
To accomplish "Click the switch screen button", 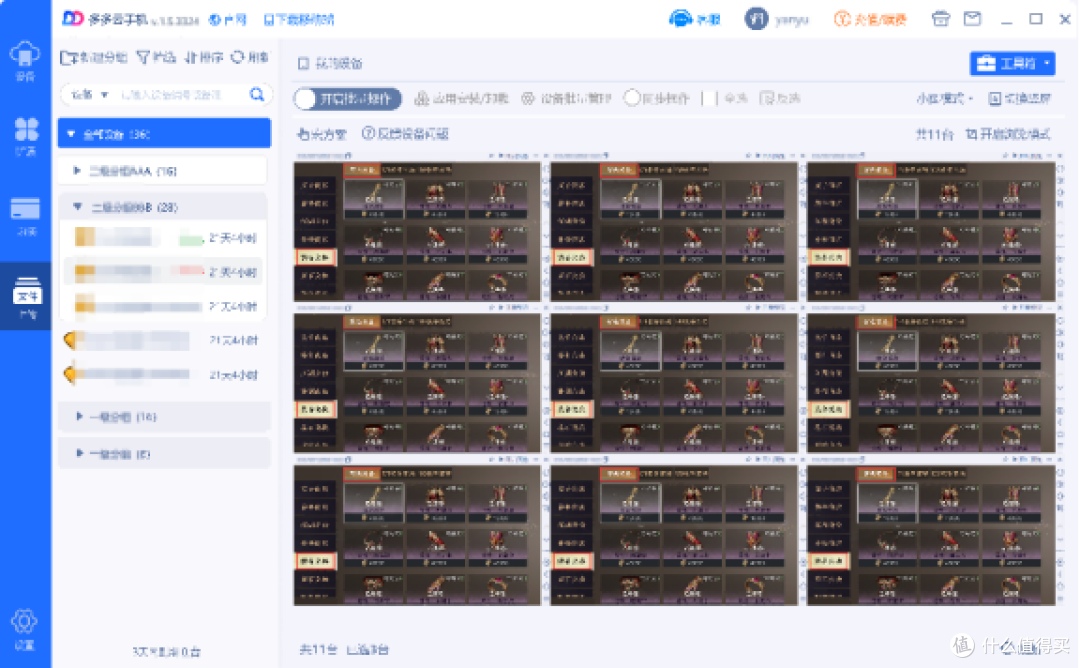I will [x=1019, y=98].
